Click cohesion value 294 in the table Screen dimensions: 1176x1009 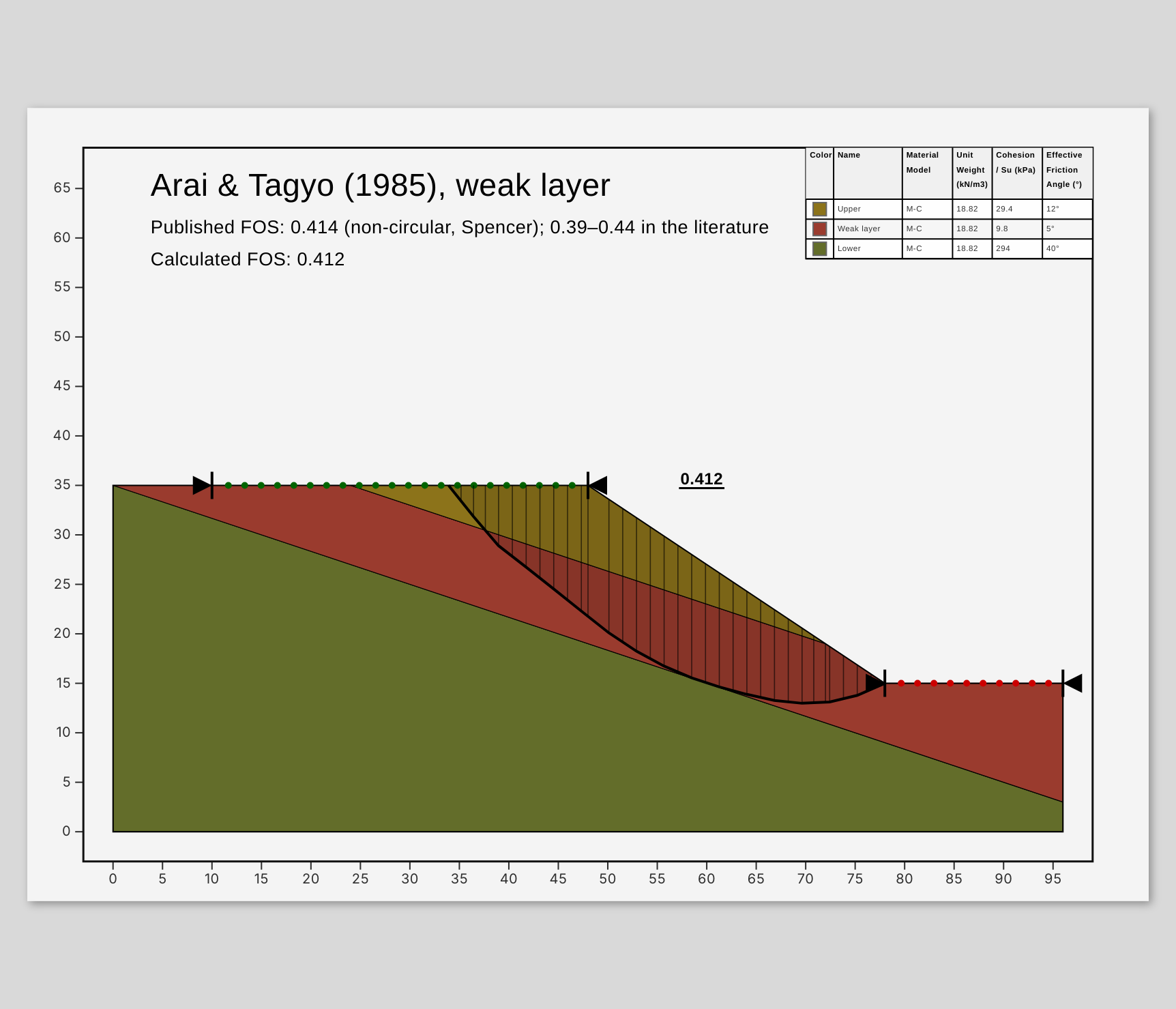click(x=1017, y=248)
